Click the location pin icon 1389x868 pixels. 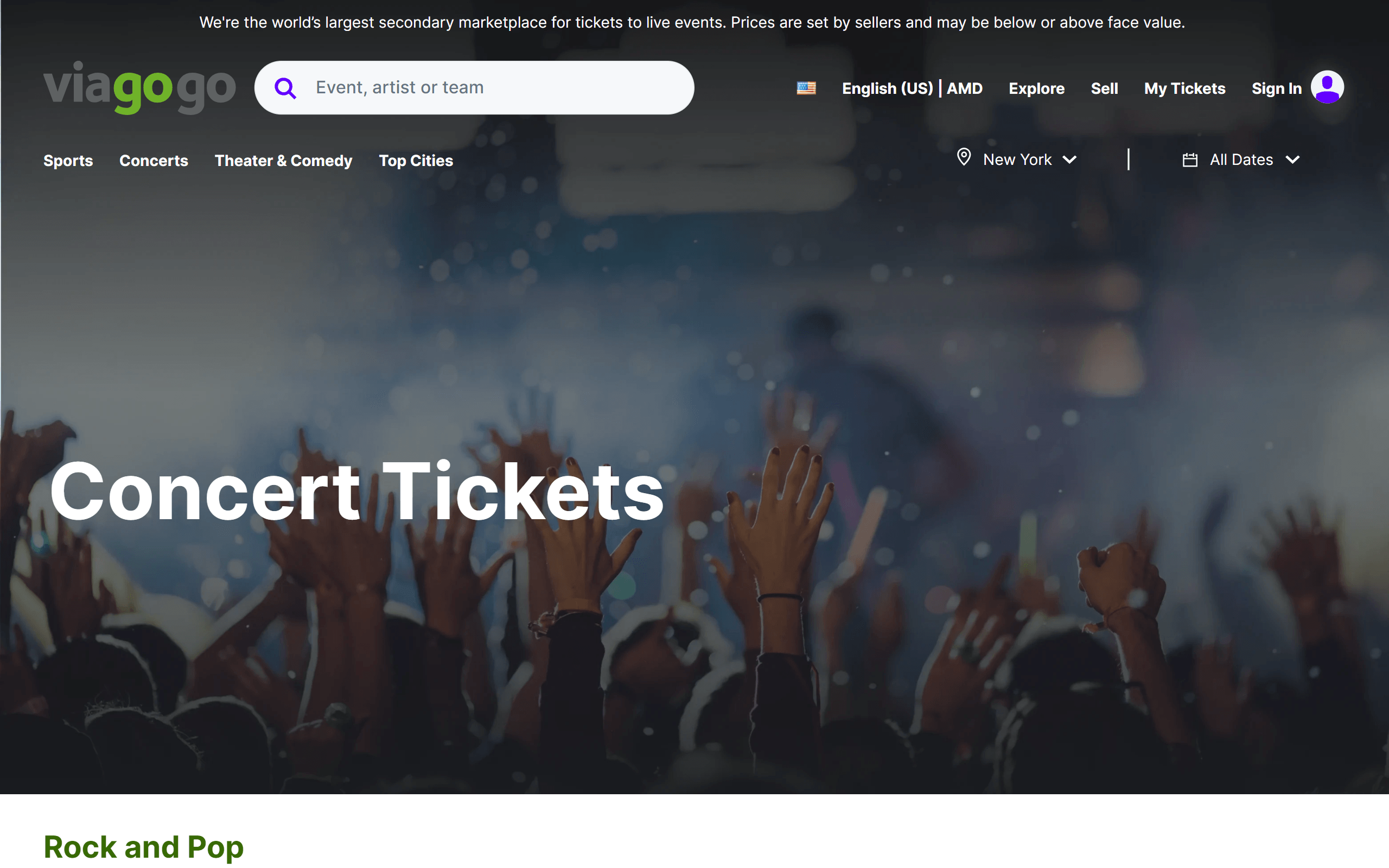coord(964,157)
